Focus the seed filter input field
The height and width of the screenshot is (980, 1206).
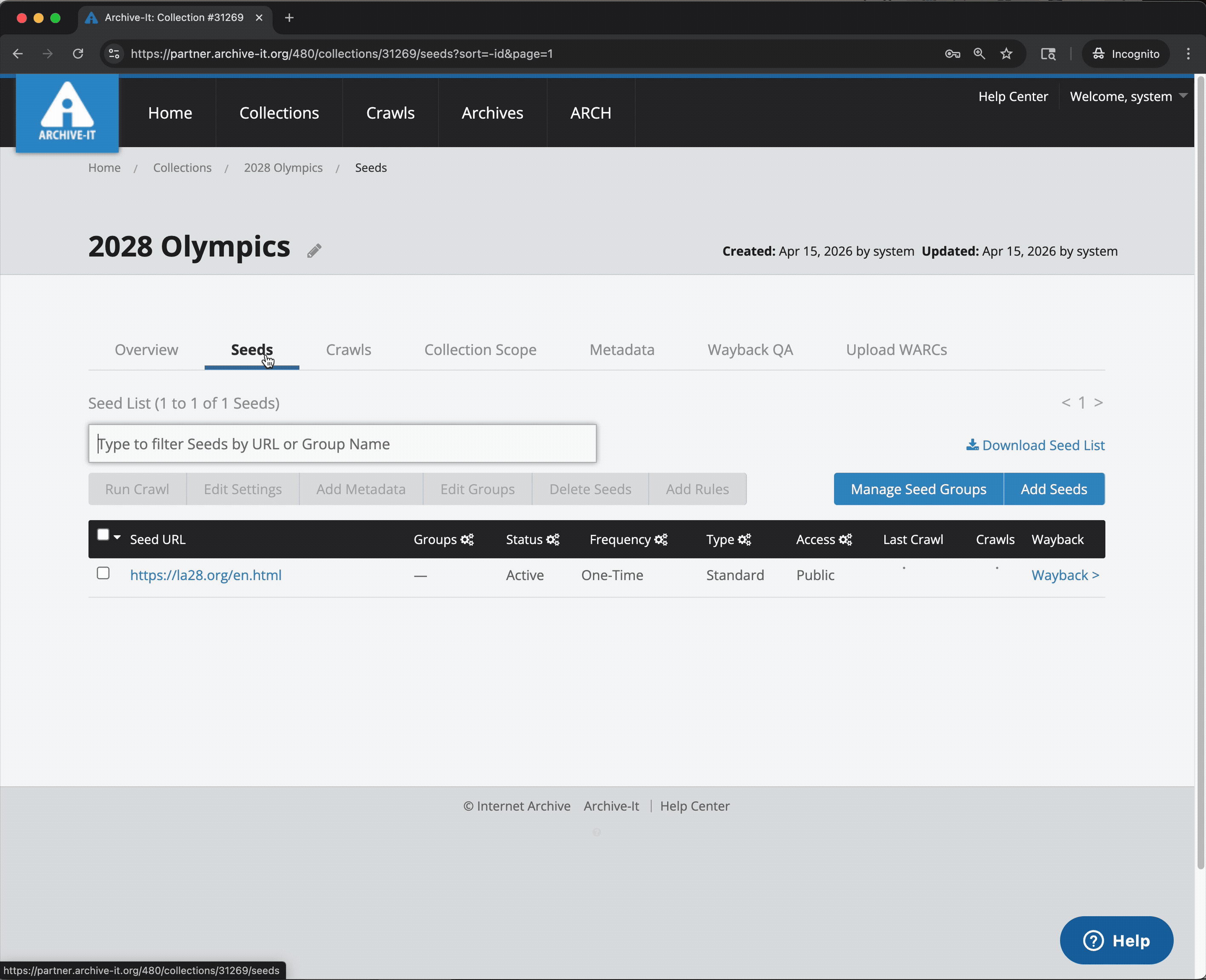click(x=342, y=444)
